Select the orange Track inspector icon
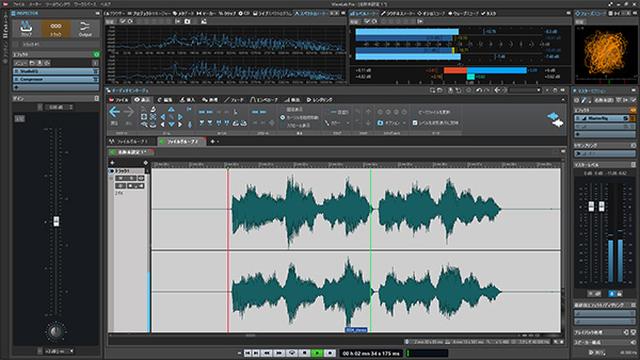 point(56,29)
